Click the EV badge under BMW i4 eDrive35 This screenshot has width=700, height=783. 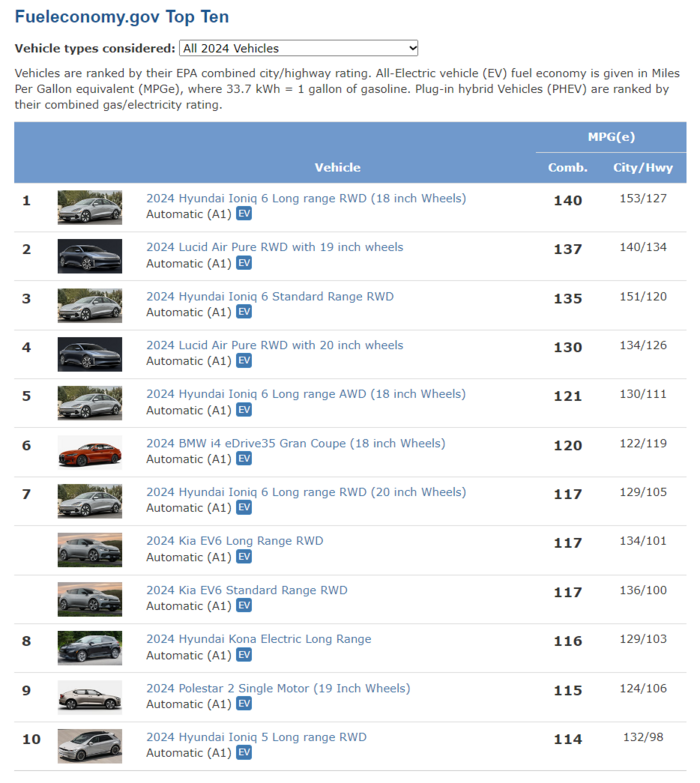[x=244, y=459]
